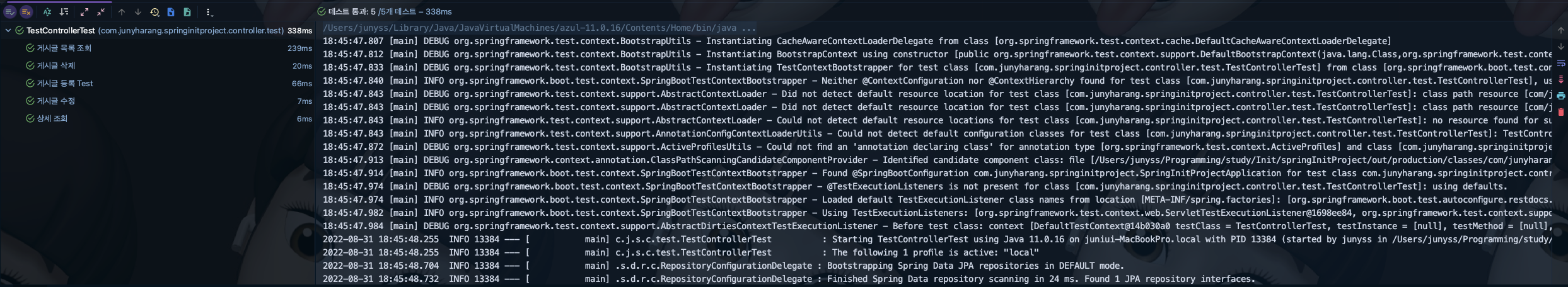Go to next failed test arrow

click(138, 12)
